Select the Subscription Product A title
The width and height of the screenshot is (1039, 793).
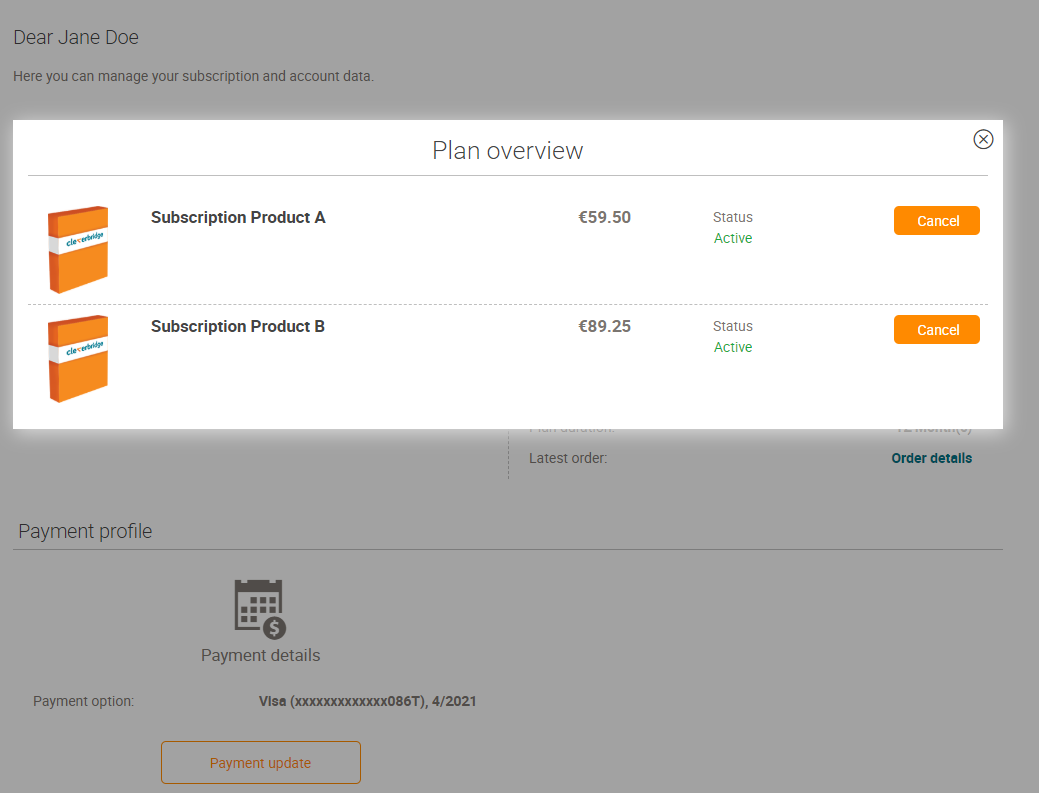coord(238,217)
